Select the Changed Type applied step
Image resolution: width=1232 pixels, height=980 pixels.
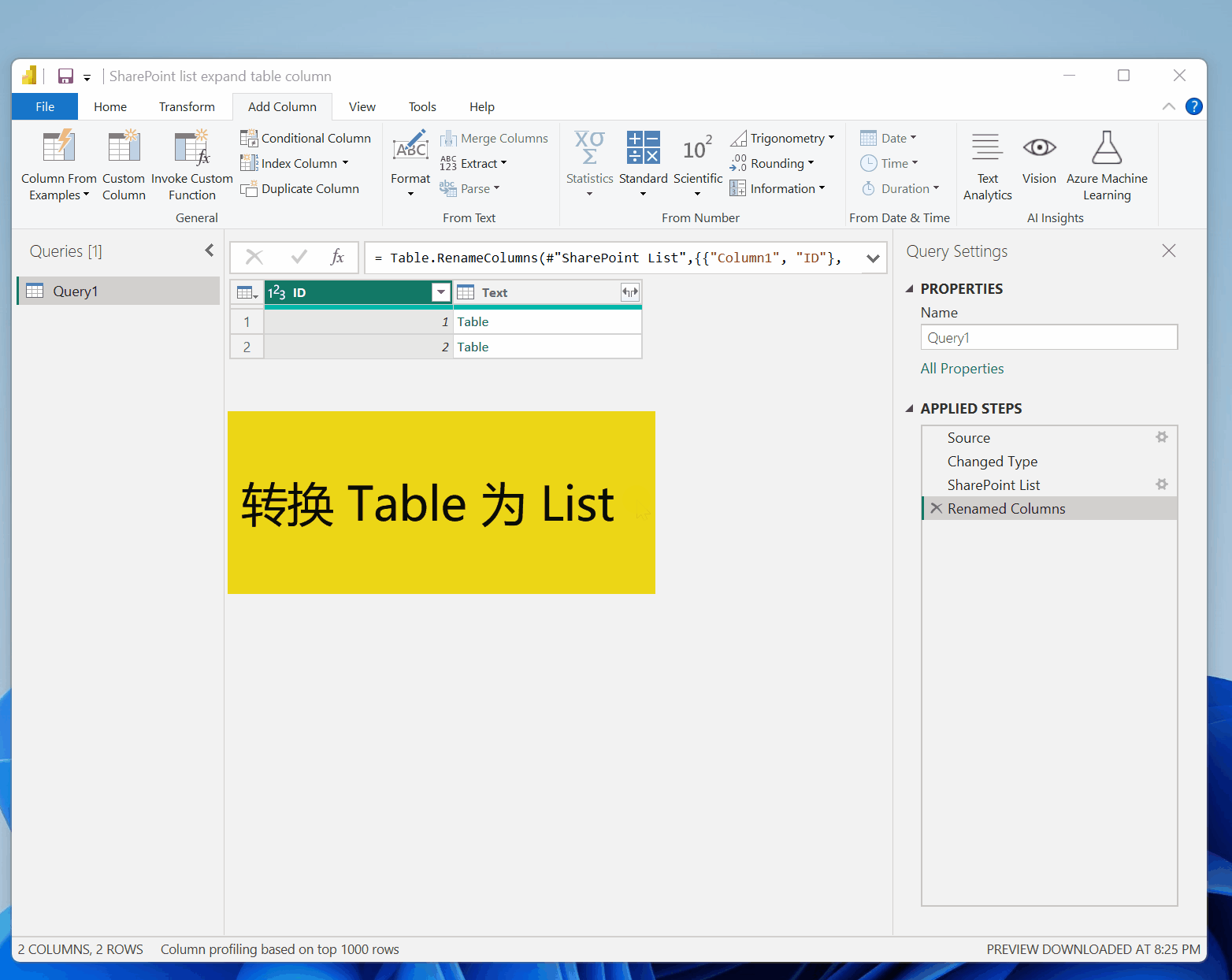click(992, 462)
